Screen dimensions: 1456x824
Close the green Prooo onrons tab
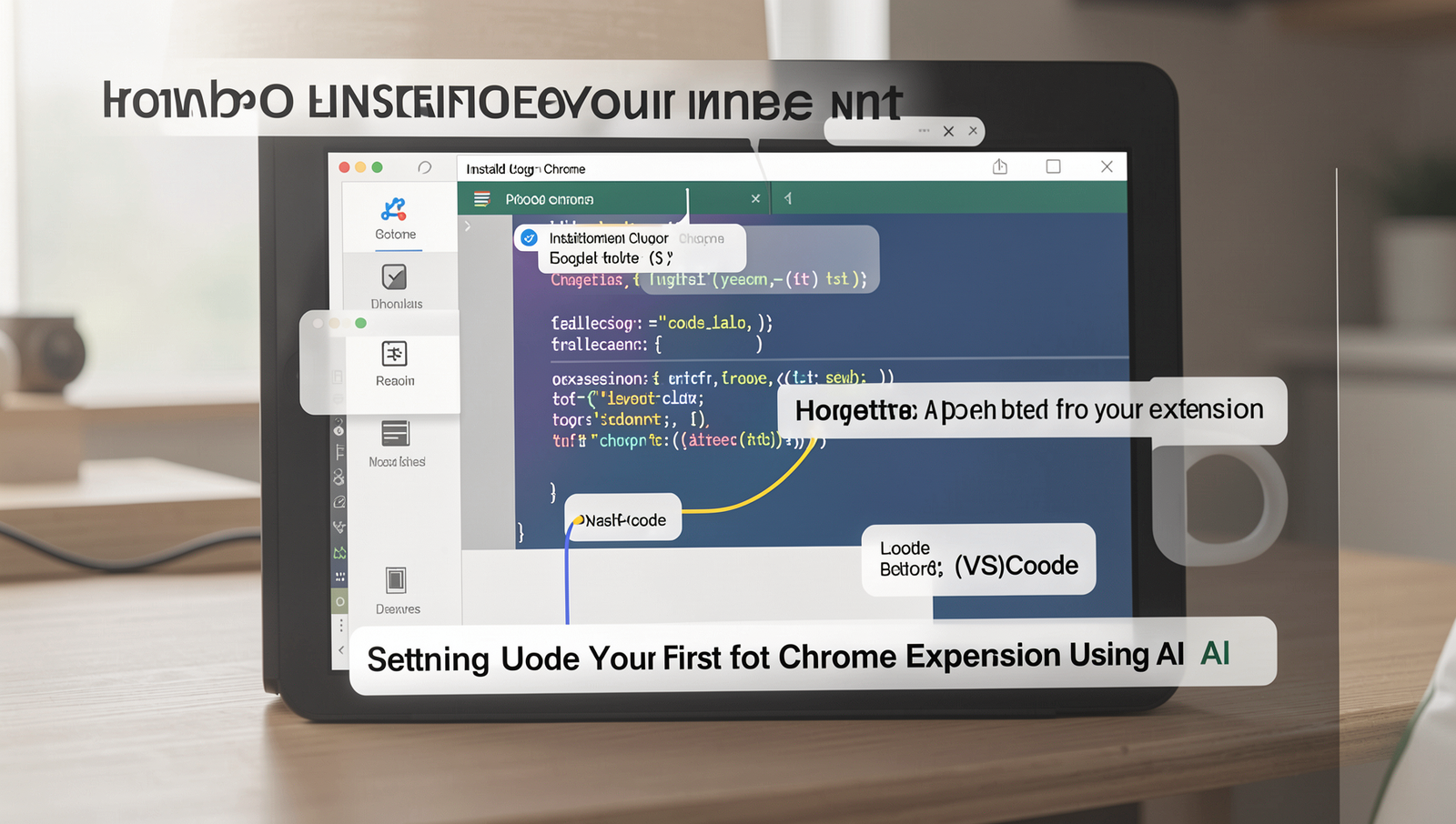click(755, 198)
